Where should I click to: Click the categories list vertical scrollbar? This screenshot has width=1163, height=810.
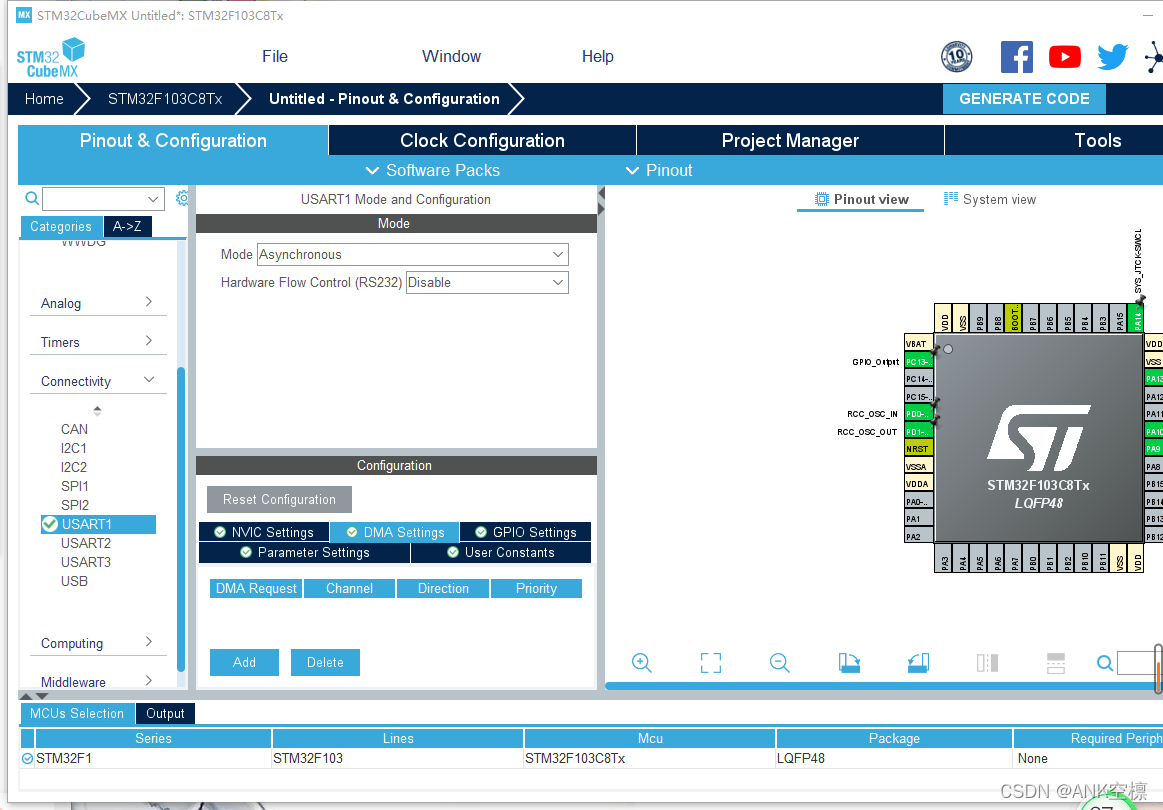tap(181, 519)
